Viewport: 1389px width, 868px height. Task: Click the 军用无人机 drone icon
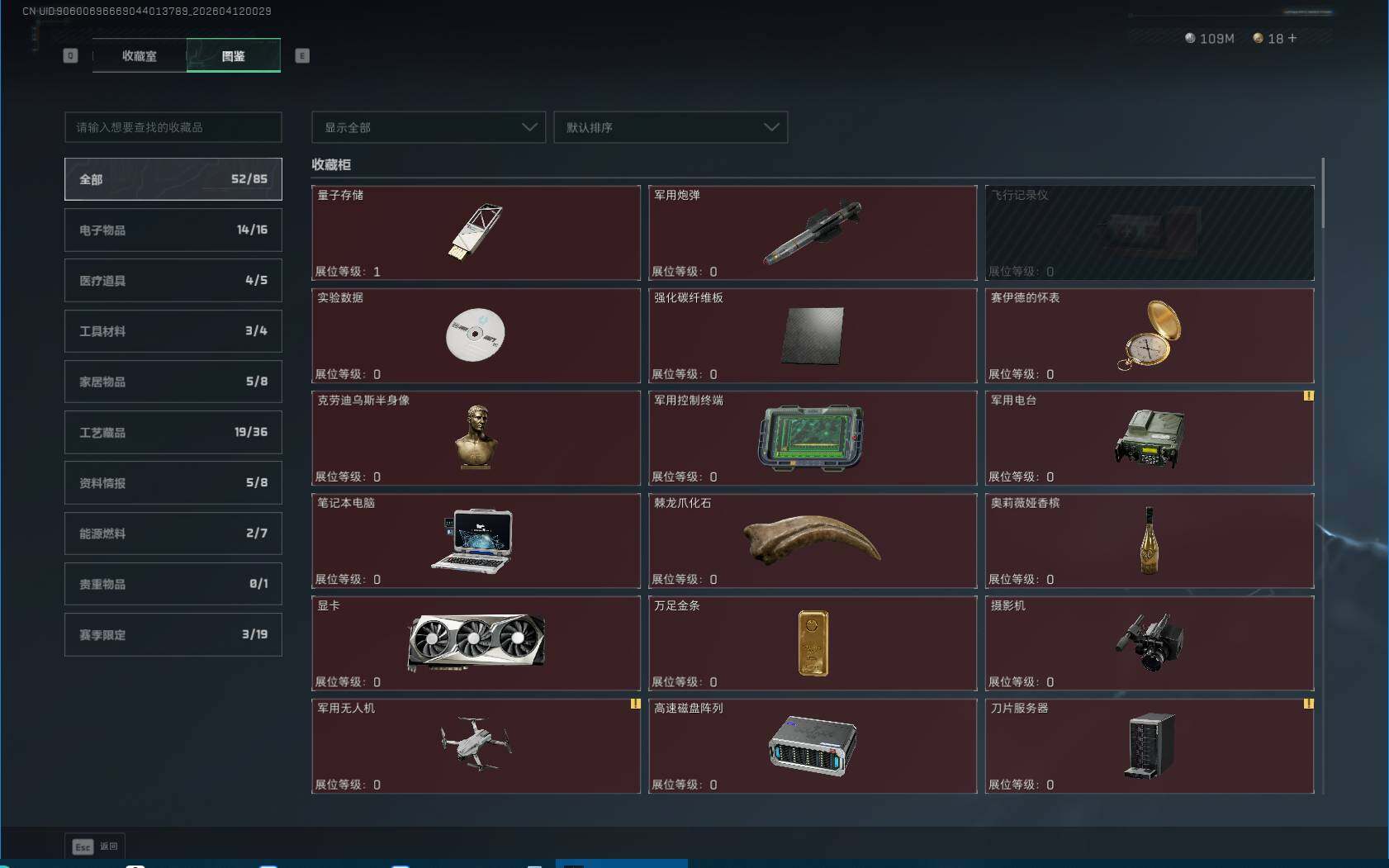[476, 744]
